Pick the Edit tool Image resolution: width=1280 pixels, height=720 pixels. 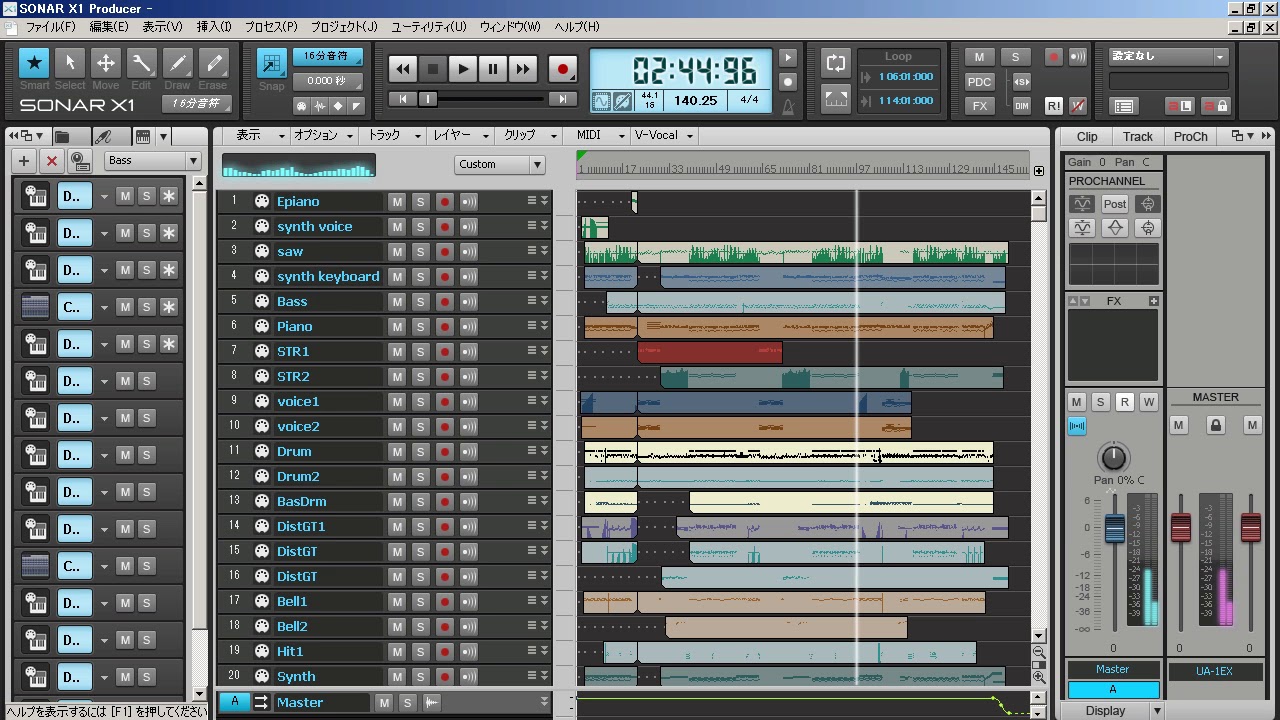pyautogui.click(x=142, y=64)
